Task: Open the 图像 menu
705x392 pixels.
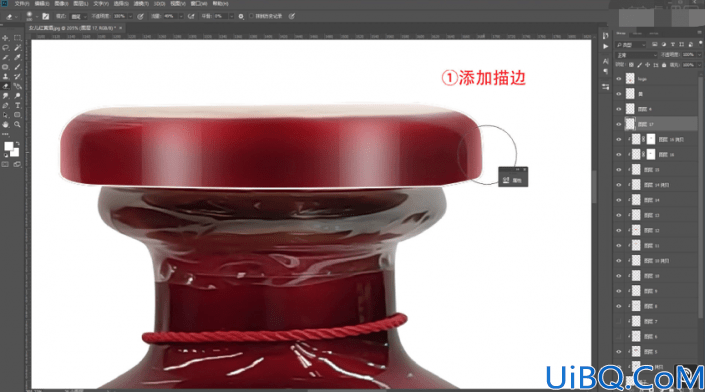Action: coord(61,4)
